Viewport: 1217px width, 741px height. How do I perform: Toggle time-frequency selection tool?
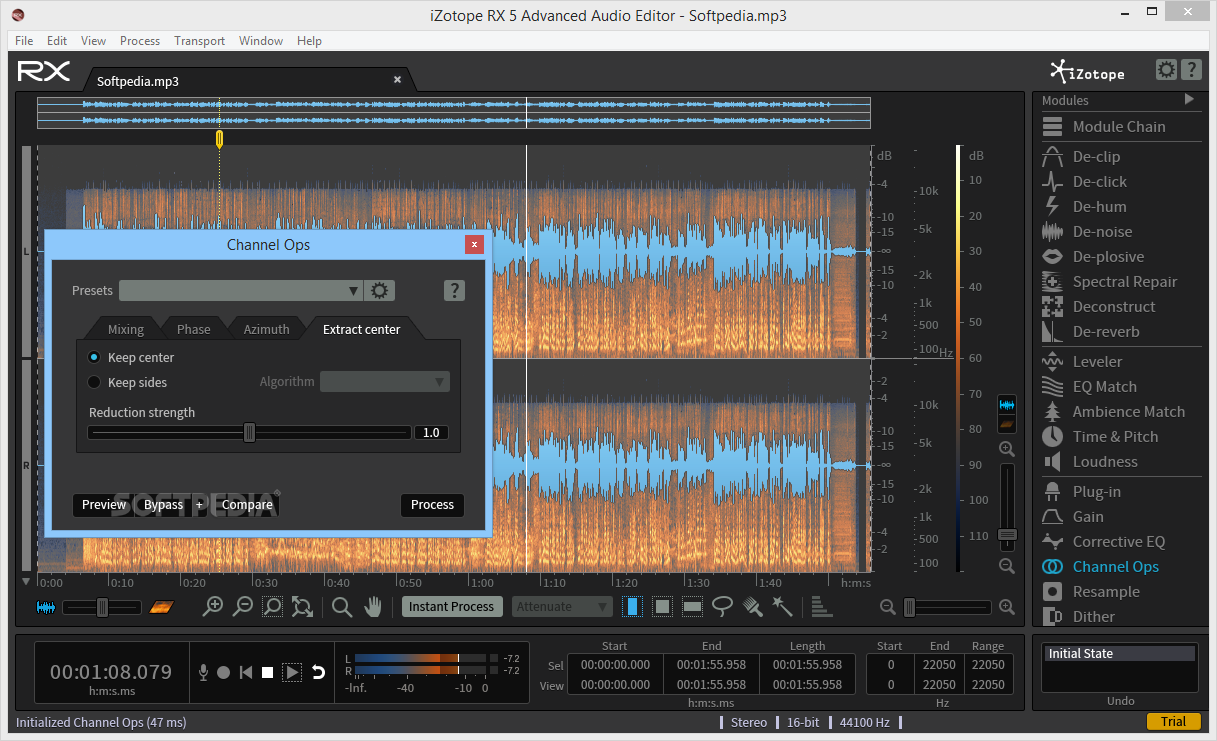pos(662,606)
